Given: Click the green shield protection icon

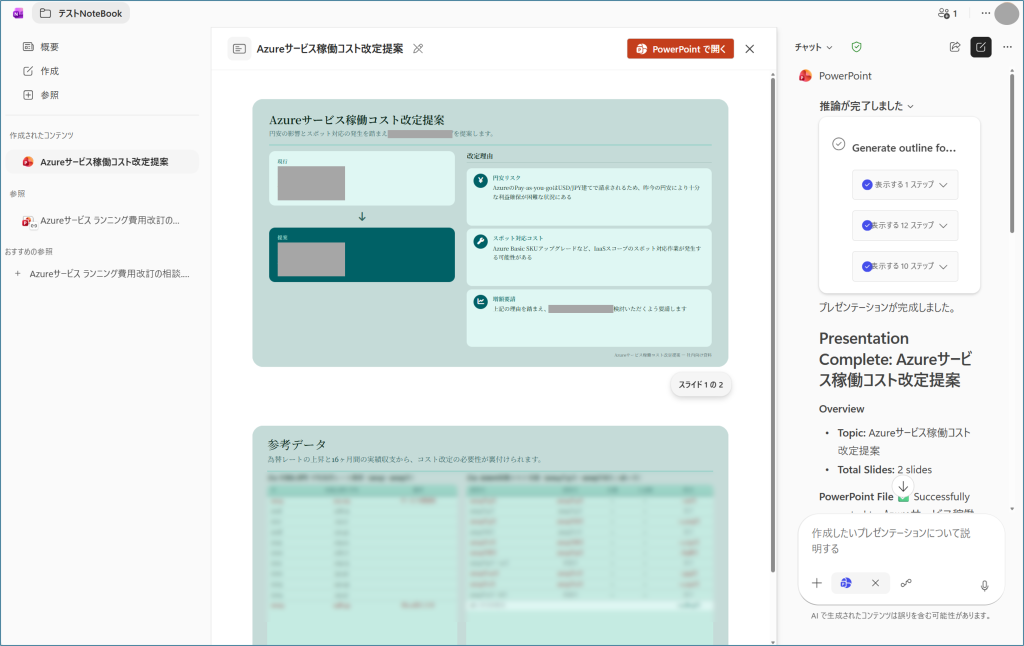Looking at the screenshot, I should [x=856, y=47].
